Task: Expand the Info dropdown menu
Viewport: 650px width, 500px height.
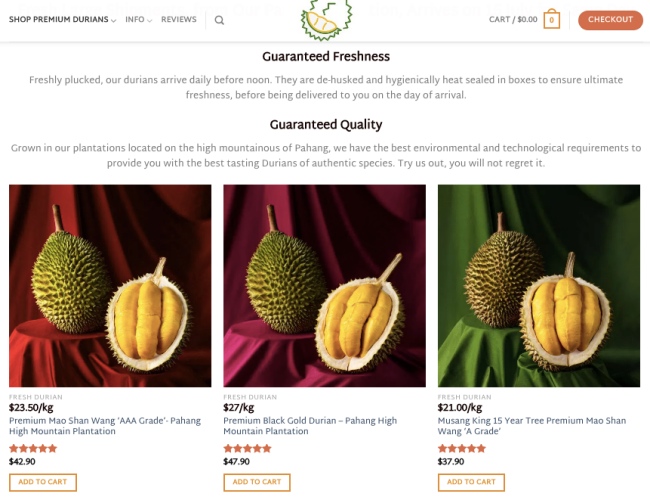Action: [x=138, y=19]
